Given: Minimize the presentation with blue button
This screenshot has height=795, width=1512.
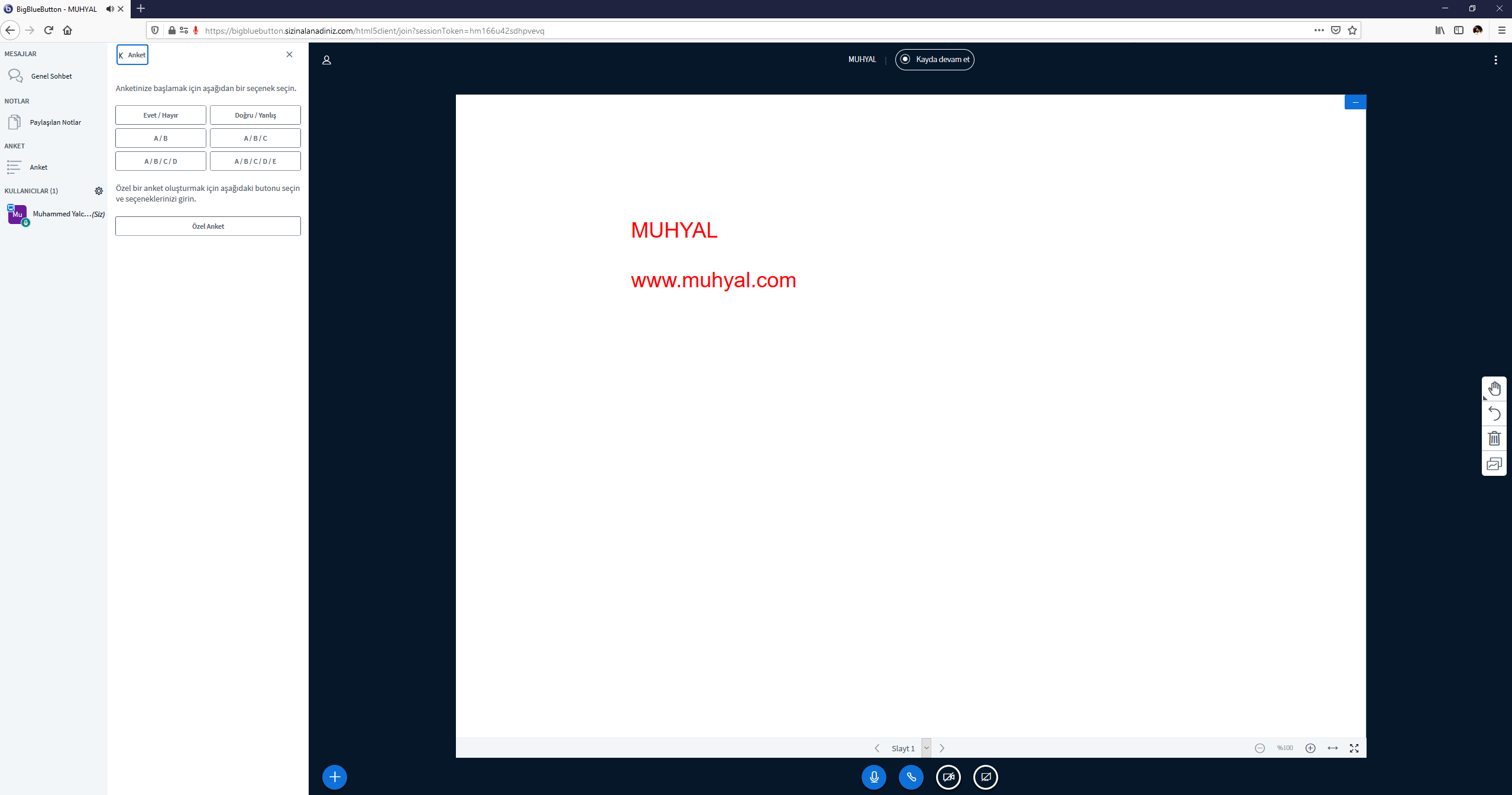Looking at the screenshot, I should [1355, 102].
